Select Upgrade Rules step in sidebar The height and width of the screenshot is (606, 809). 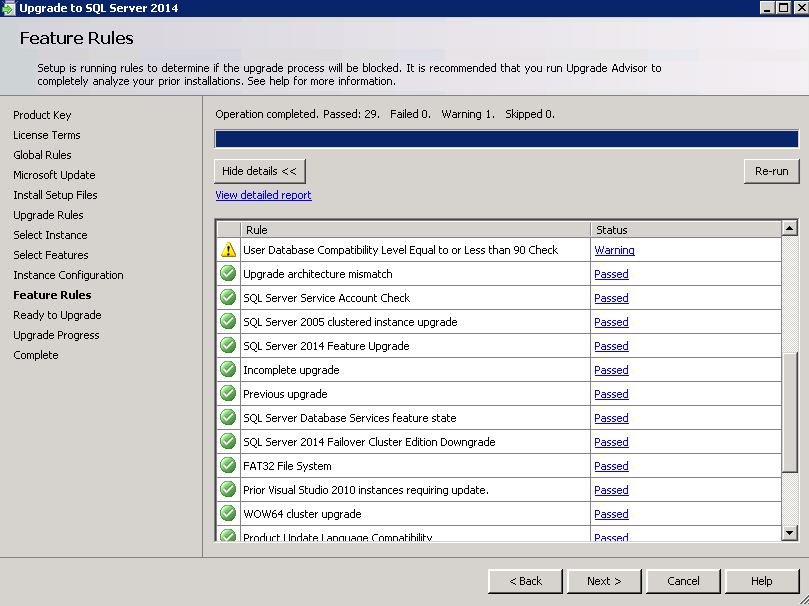[x=48, y=215]
